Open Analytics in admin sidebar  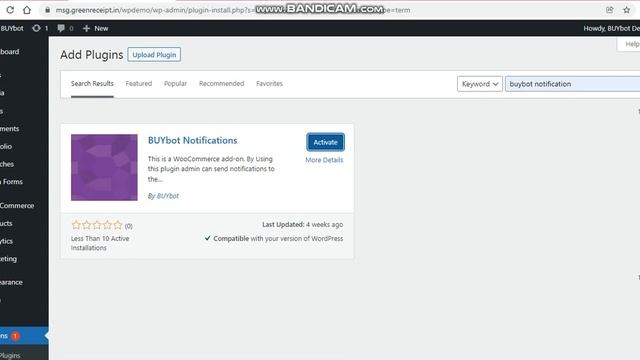[7, 241]
